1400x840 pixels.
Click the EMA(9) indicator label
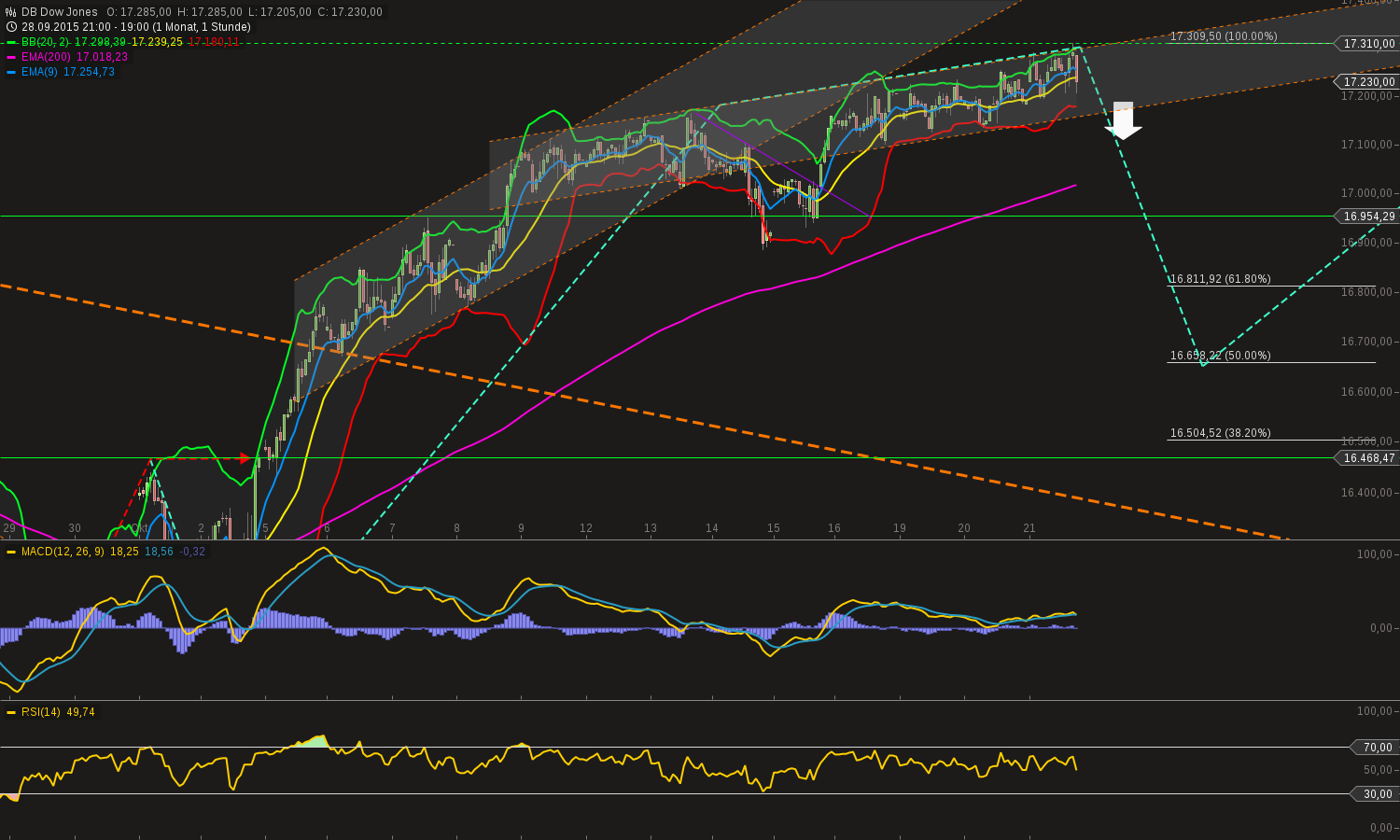tap(40, 72)
